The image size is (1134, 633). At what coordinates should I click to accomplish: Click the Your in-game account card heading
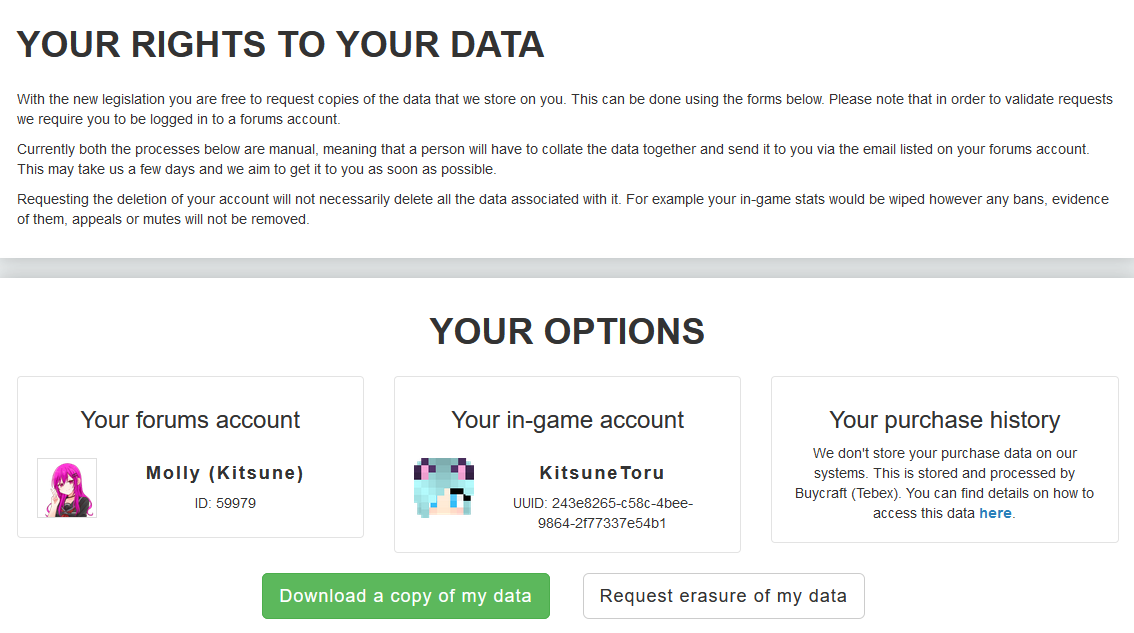tap(568, 420)
